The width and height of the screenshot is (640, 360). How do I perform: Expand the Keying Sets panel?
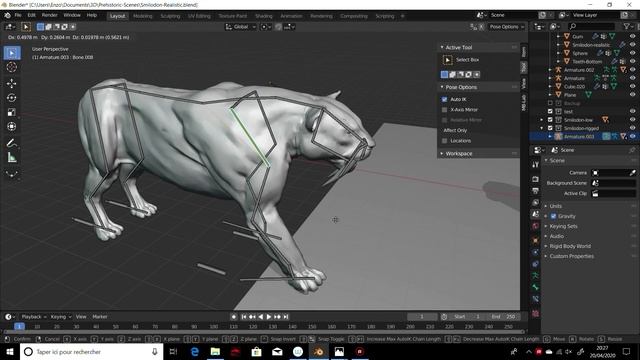[546, 226]
